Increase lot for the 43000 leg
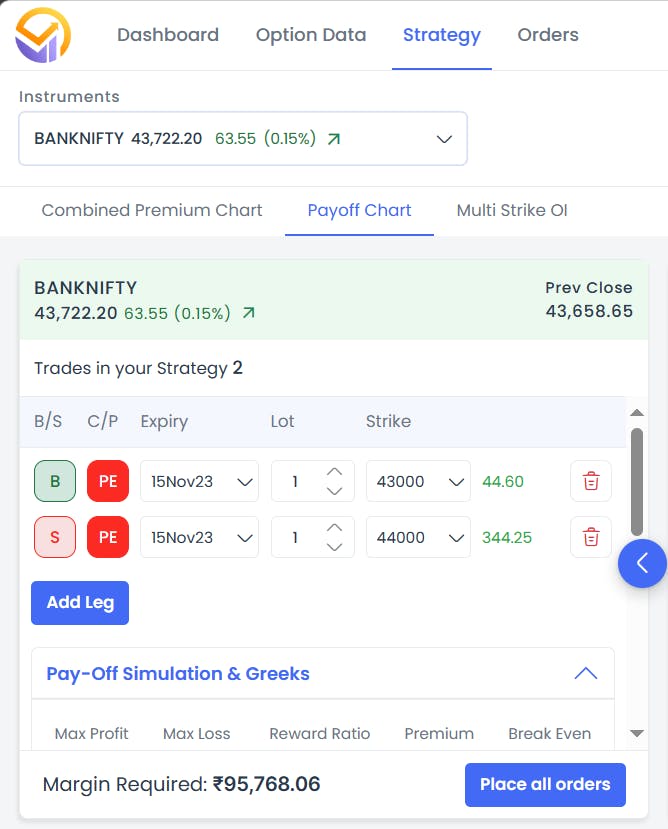This screenshot has height=829, width=668. point(335,472)
